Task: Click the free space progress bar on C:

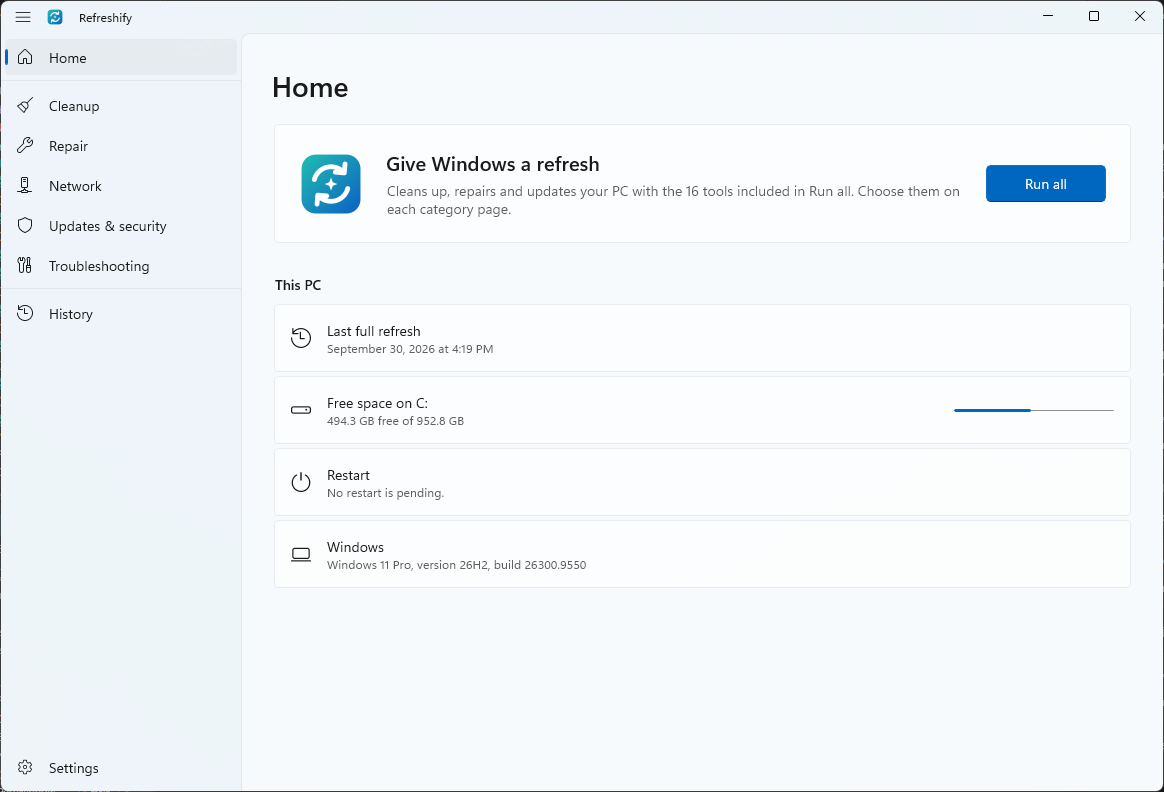Action: (1033, 410)
